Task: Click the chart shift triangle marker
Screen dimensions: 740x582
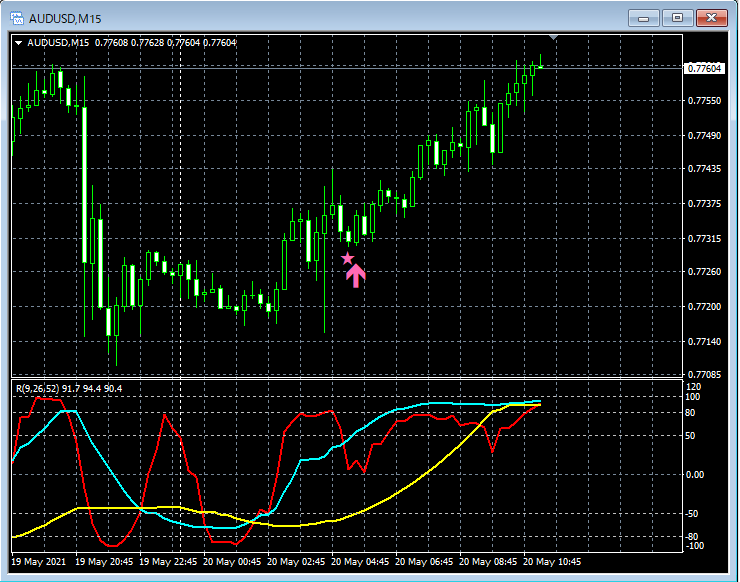Action: click(x=554, y=37)
